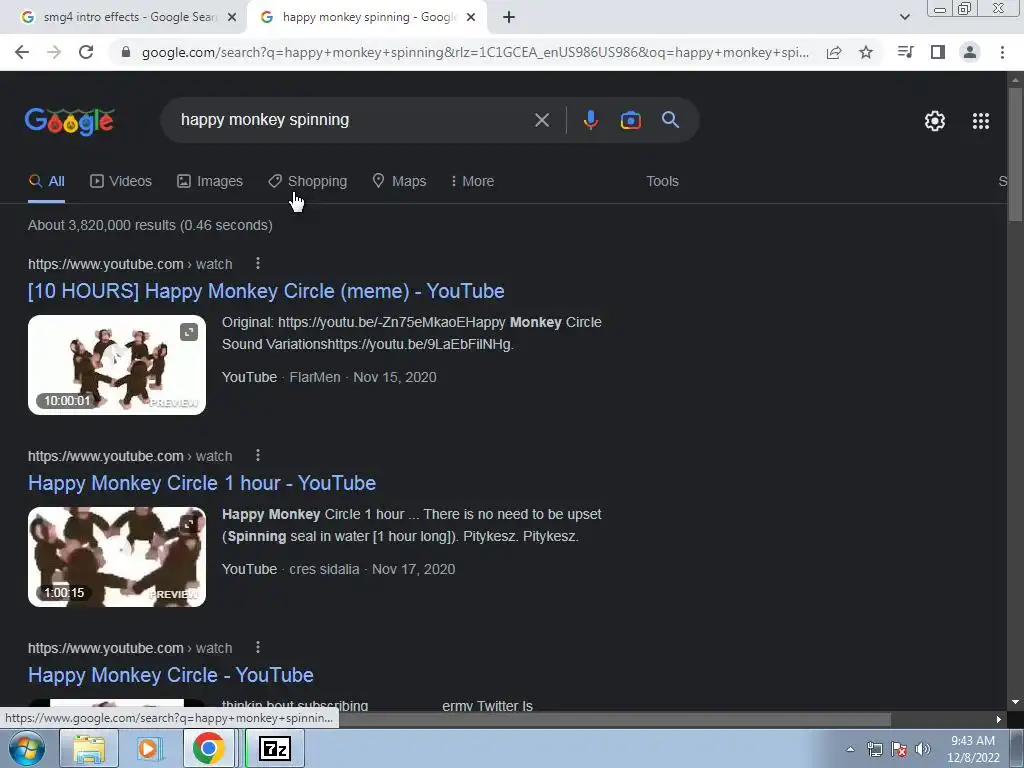Click the 10:00:01 video thumbnail
This screenshot has width=1024, height=768.
click(117, 365)
